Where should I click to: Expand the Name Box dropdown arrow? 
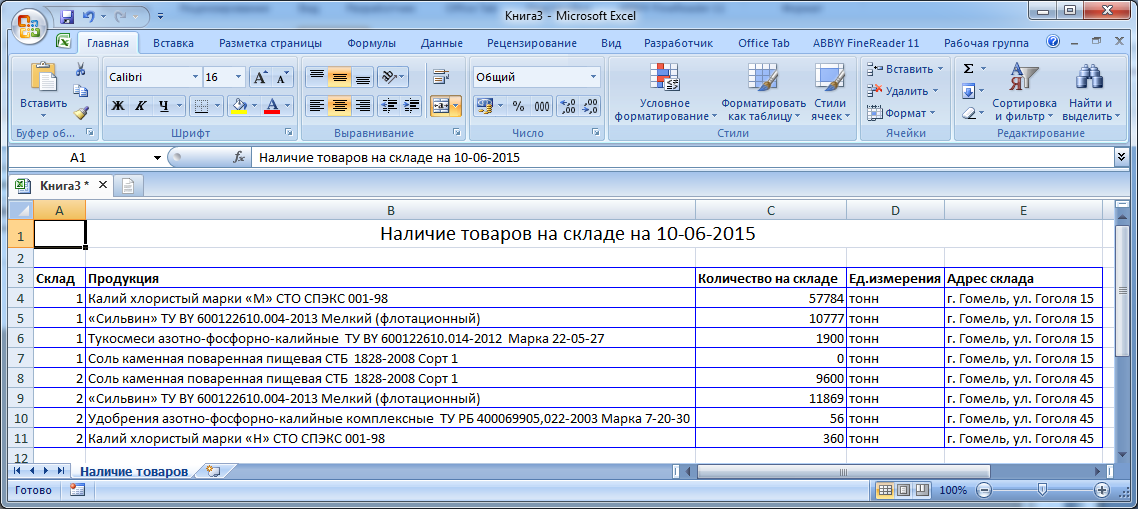[157, 158]
